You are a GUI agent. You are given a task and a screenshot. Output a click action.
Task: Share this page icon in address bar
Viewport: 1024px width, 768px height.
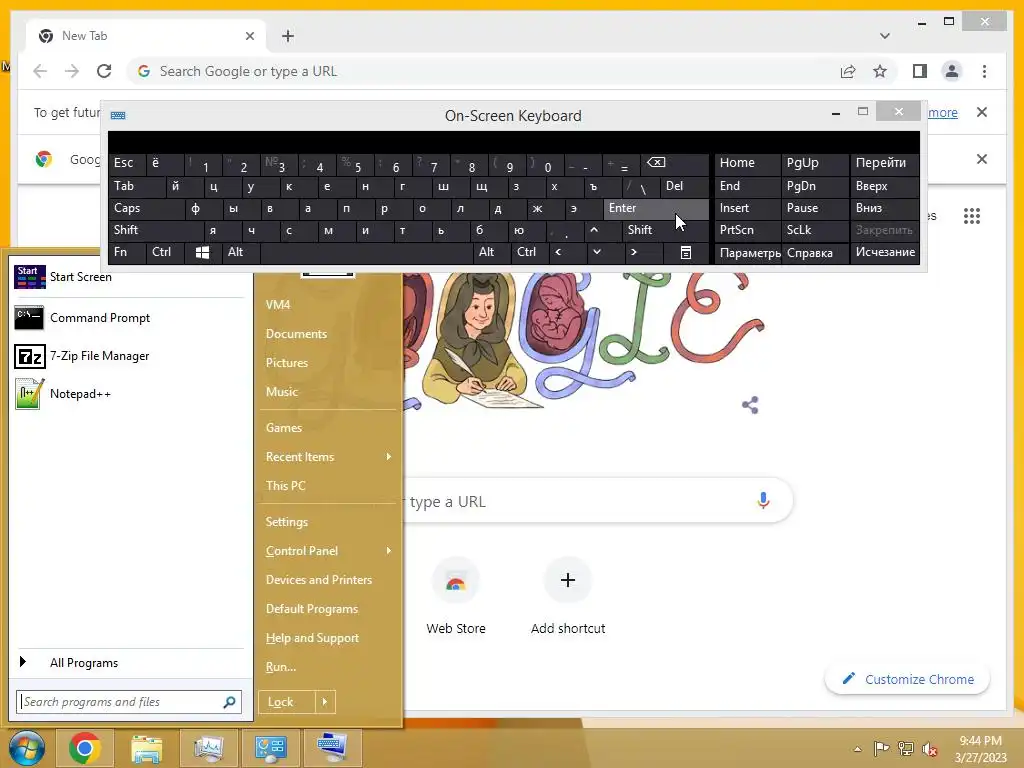point(848,71)
